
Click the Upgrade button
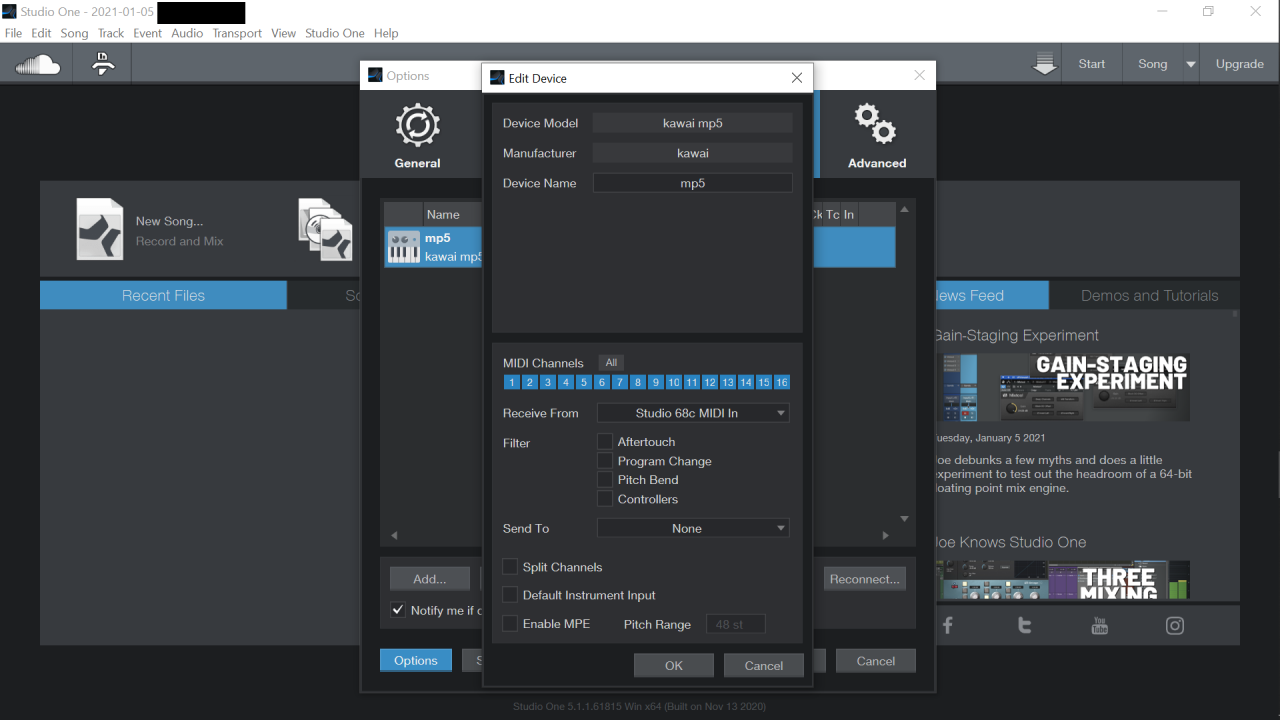1240,64
